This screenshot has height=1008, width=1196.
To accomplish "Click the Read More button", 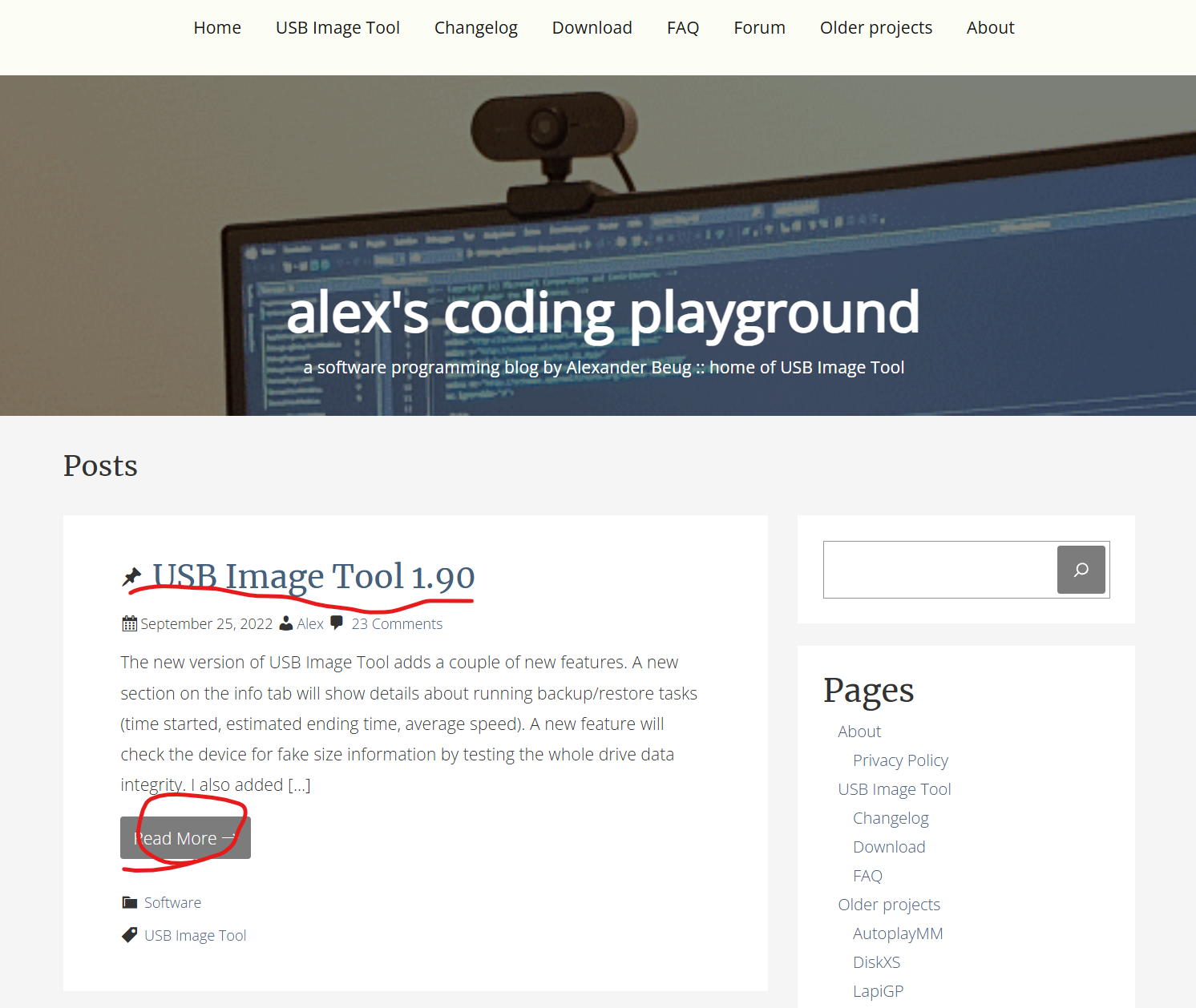I will click(185, 838).
